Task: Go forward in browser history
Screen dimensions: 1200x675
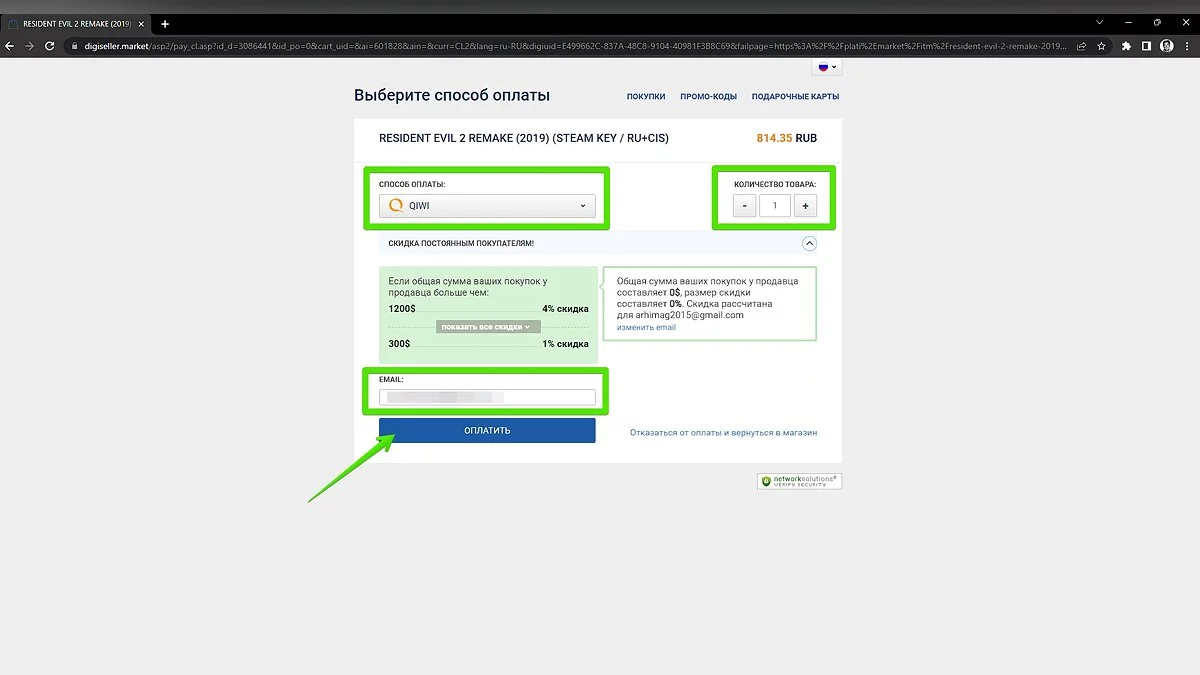Action: point(29,46)
